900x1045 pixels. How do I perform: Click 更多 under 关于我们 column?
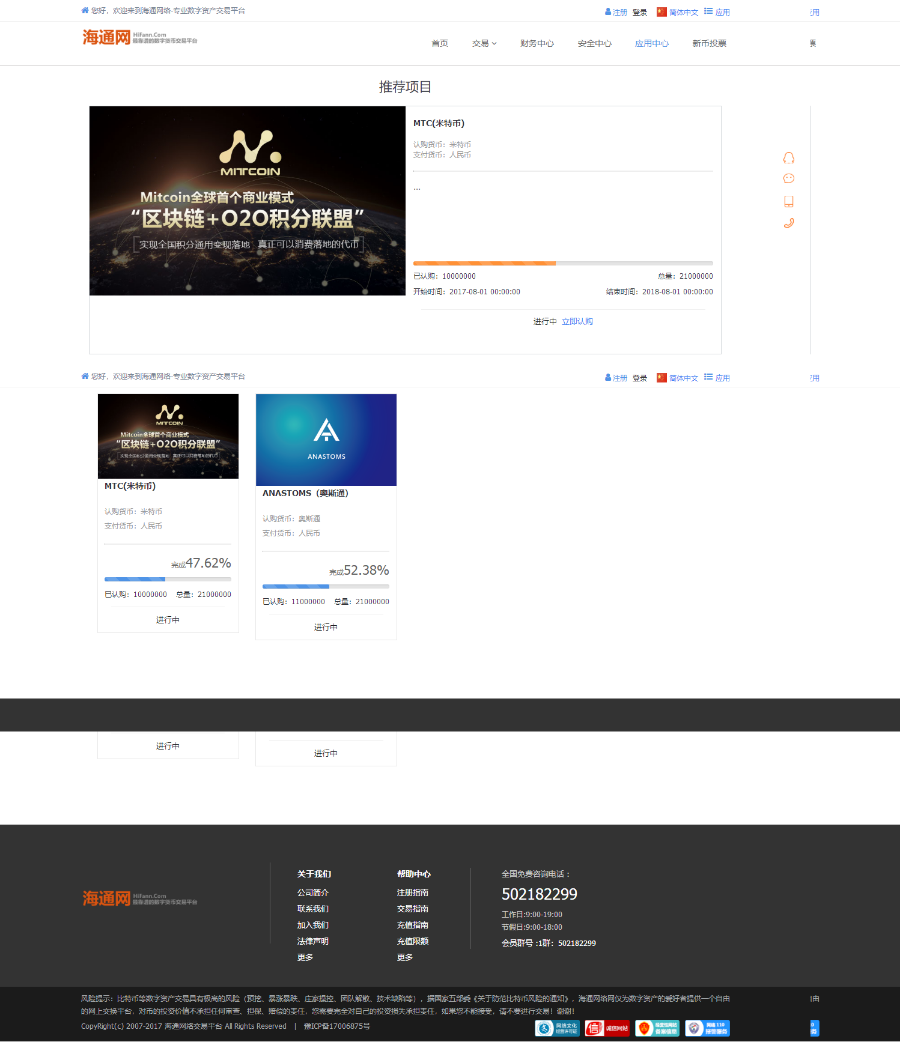[x=305, y=958]
